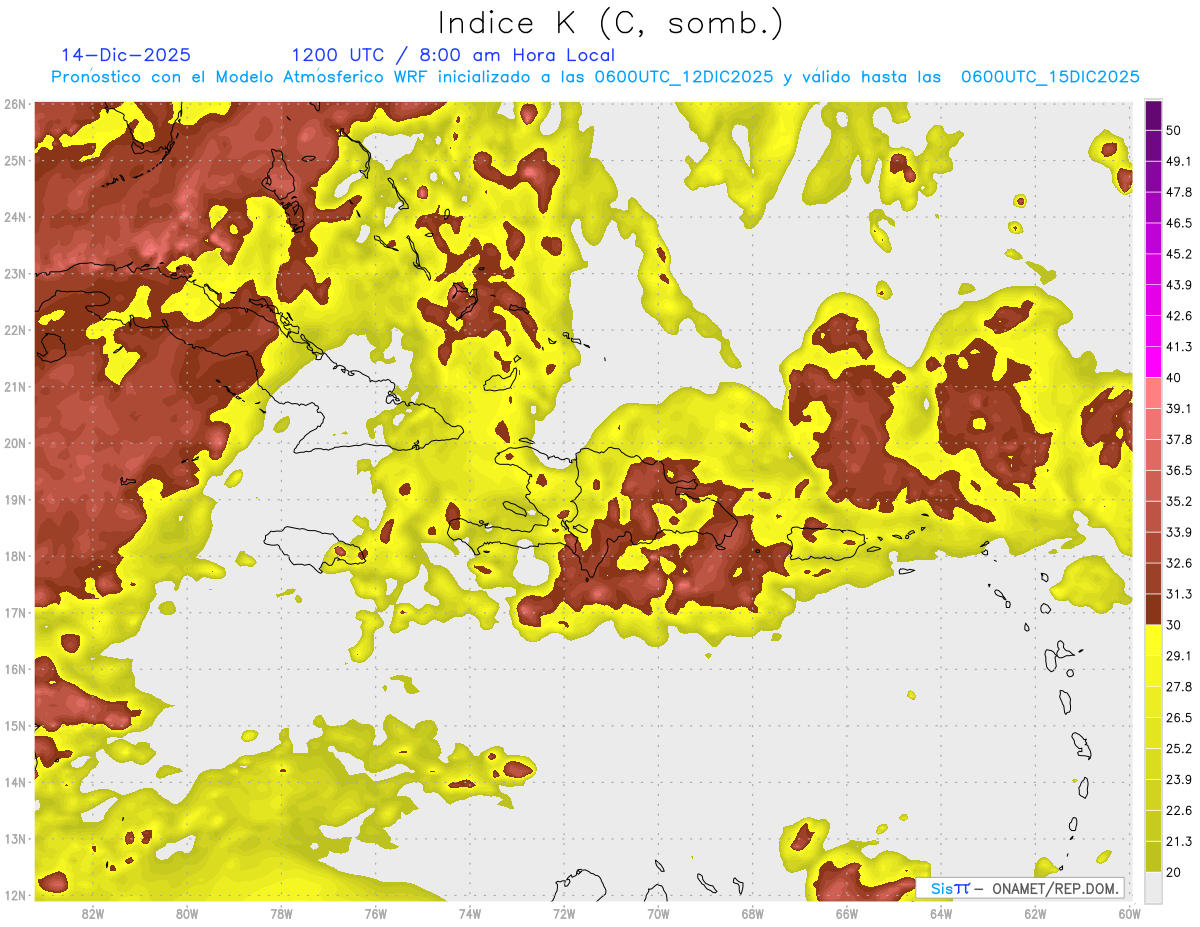Image resolution: width=1200 pixels, height=927 pixels.
Task: Click the 19N latitude label
Action: click(x=15, y=500)
